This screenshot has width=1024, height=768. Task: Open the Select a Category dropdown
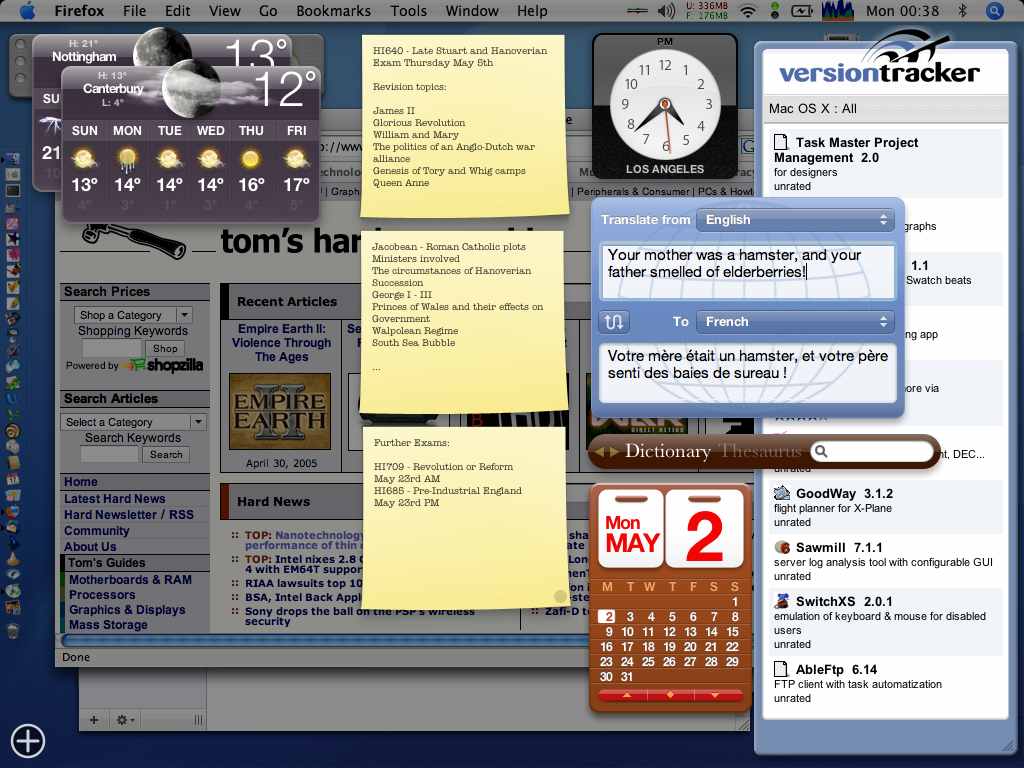tap(133, 422)
